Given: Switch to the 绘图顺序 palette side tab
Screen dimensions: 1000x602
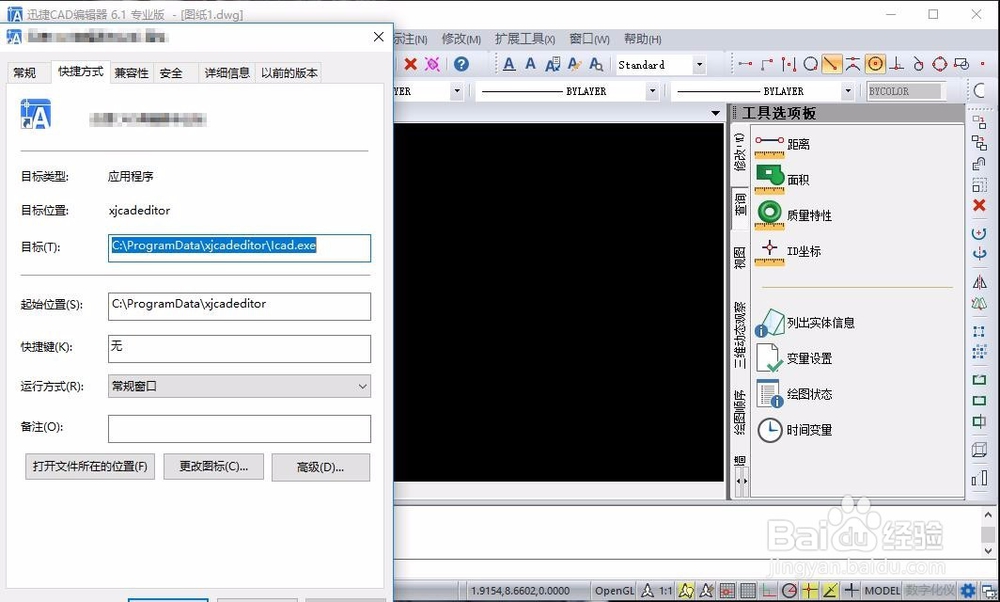Looking at the screenshot, I should tap(740, 412).
